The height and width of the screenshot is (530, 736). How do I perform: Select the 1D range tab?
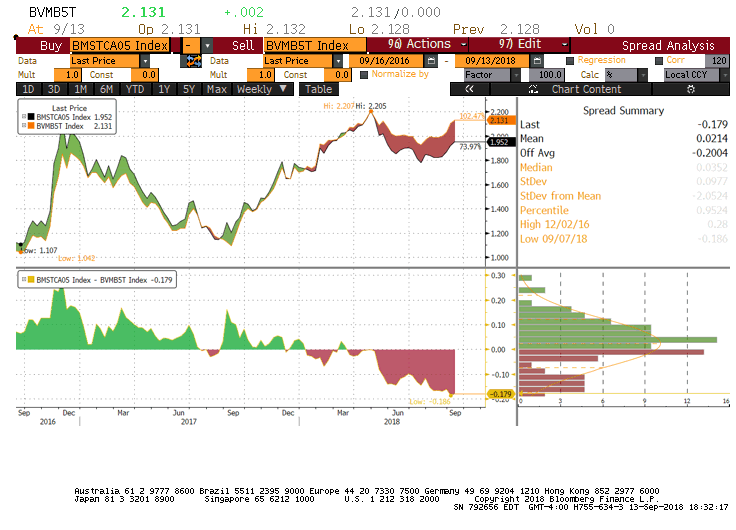29,89
